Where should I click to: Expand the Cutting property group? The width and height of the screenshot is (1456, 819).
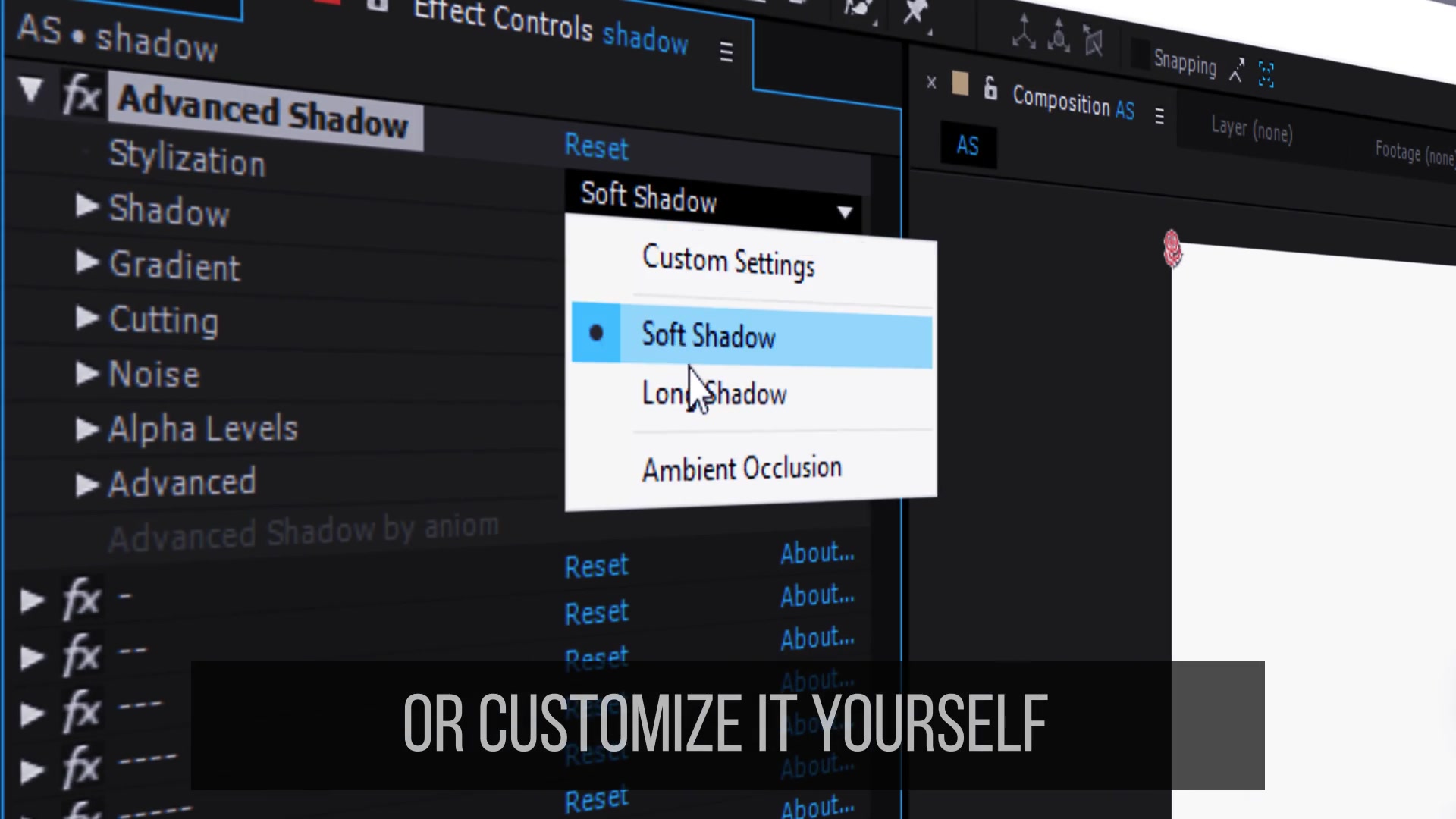click(87, 317)
